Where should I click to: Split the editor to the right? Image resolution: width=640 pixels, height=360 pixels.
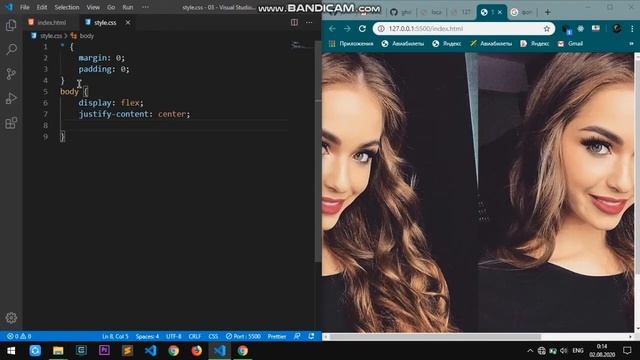[294, 22]
